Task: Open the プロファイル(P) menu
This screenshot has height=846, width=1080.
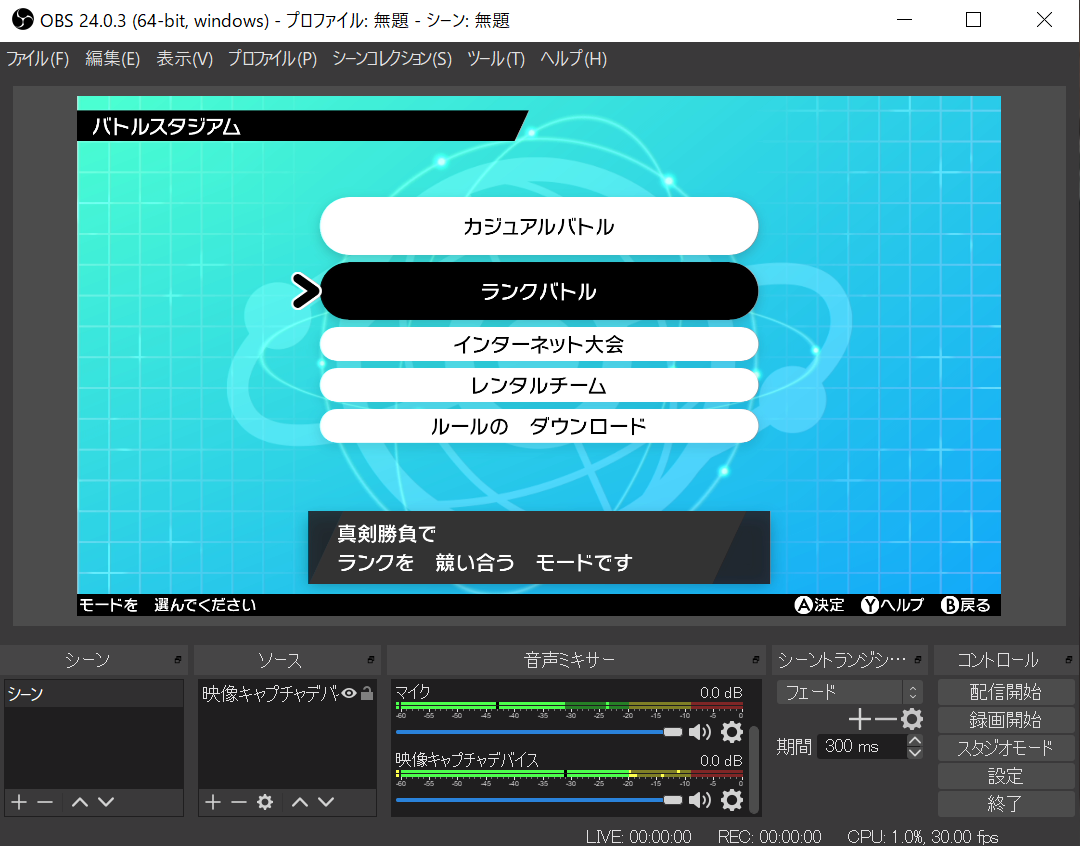Action: click(273, 59)
